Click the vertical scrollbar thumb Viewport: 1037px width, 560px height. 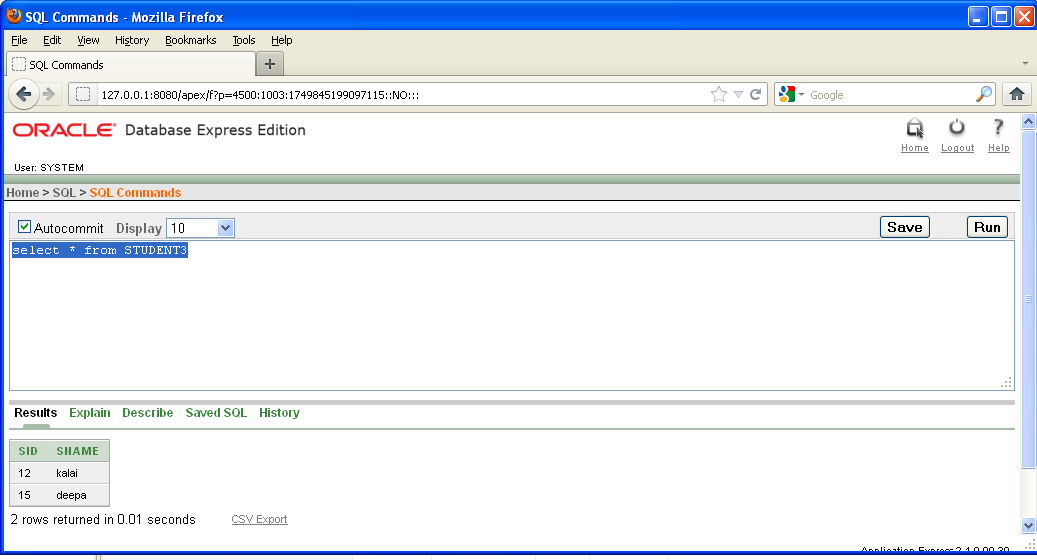[1028, 299]
